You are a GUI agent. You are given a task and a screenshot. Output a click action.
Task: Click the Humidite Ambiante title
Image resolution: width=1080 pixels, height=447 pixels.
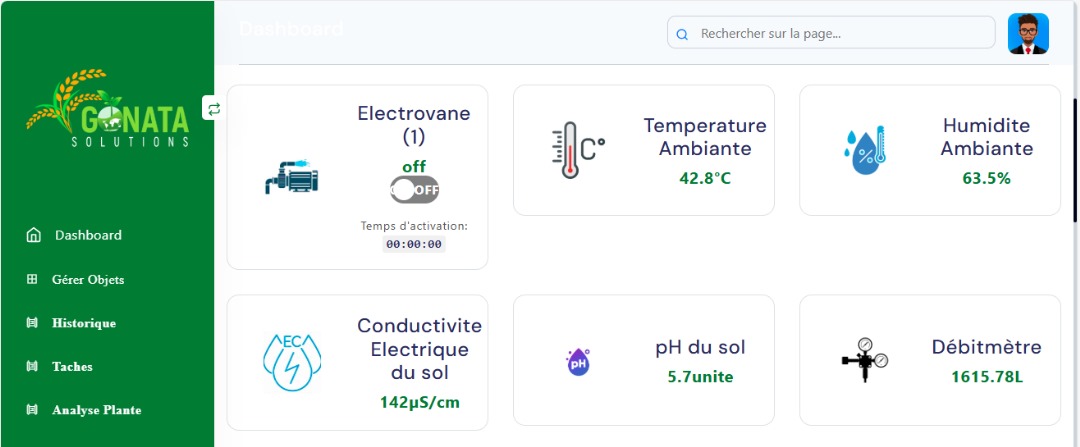(987, 137)
